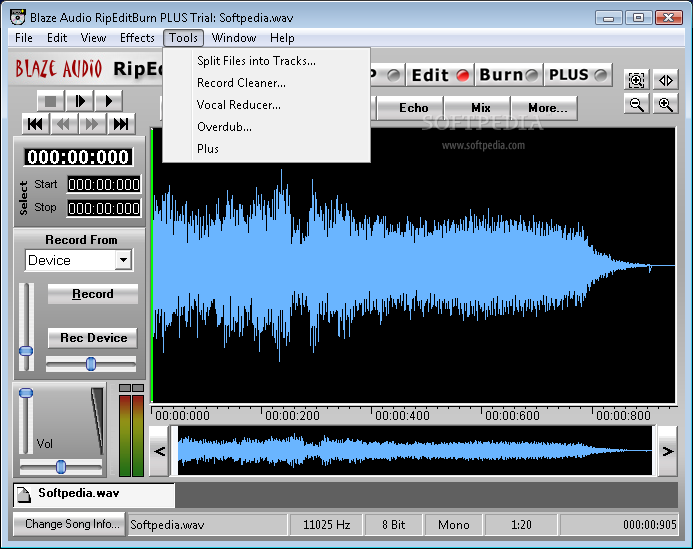This screenshot has width=693, height=549.
Task: Click the Rec Device button
Action: click(93, 338)
